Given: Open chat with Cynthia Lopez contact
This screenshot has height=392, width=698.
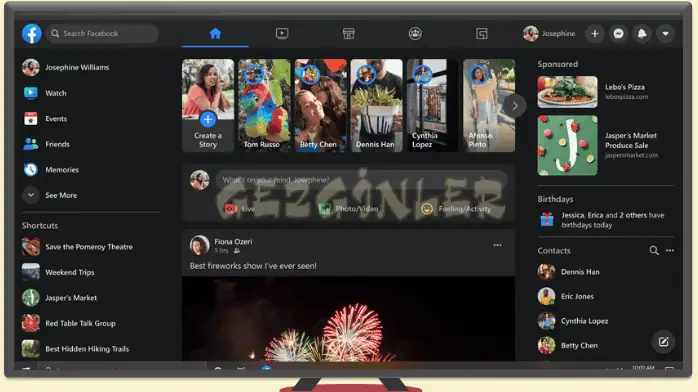Looking at the screenshot, I should [x=573, y=321].
